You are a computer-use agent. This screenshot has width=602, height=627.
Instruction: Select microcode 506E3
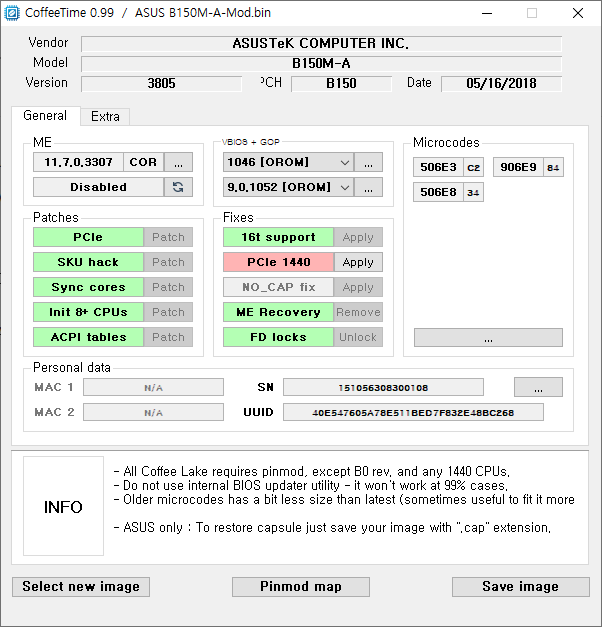point(438,167)
